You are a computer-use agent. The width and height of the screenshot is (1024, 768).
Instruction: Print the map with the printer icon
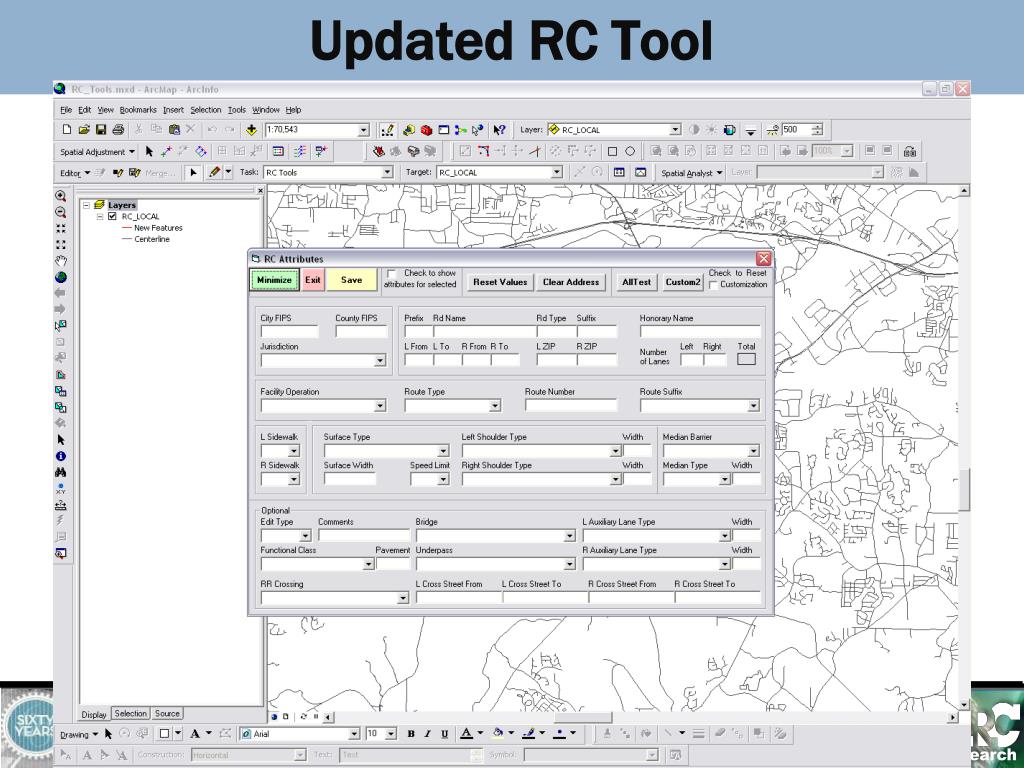[x=118, y=130]
